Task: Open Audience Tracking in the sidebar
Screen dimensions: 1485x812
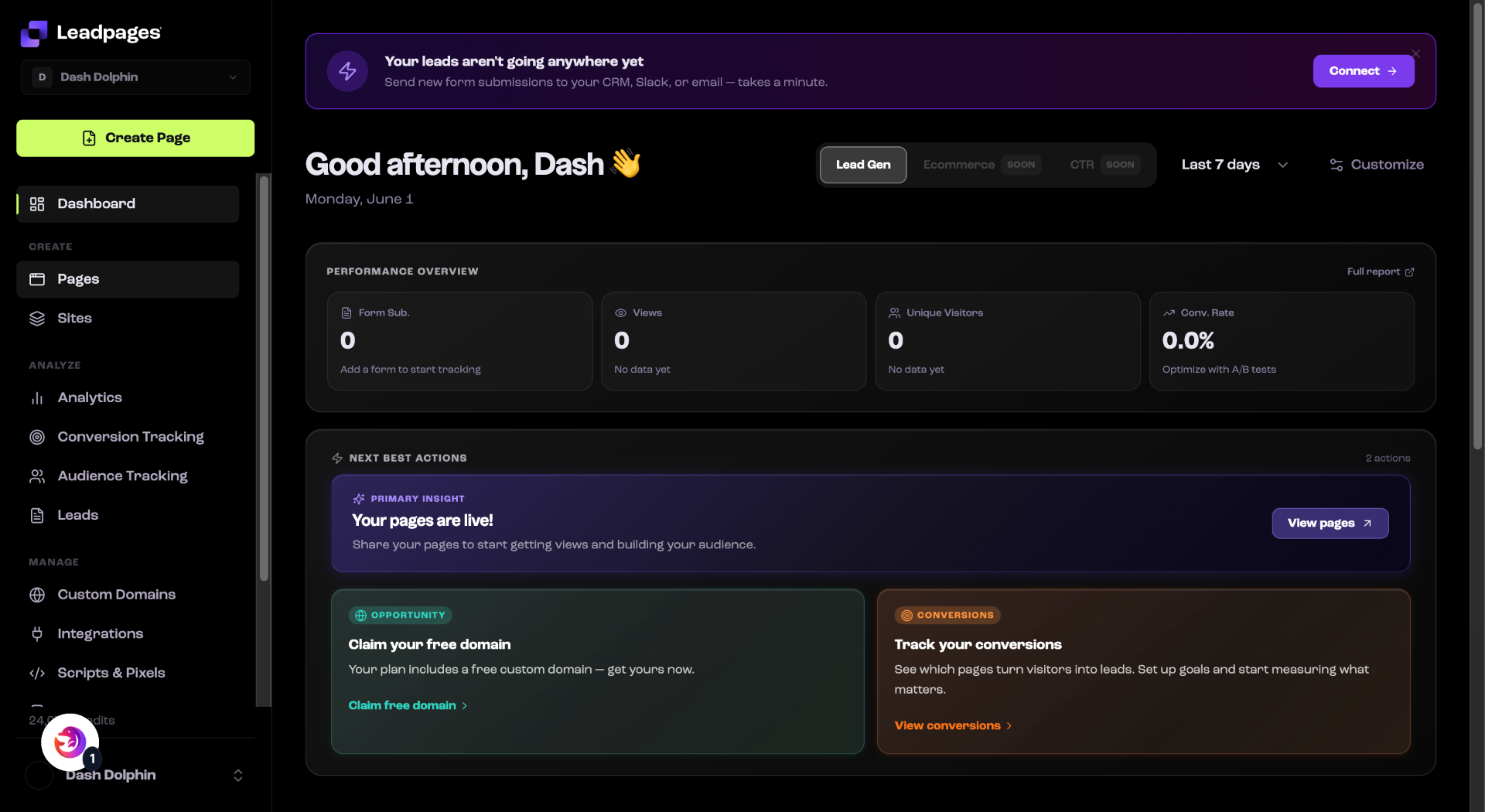Action: pyautogui.click(x=128, y=476)
